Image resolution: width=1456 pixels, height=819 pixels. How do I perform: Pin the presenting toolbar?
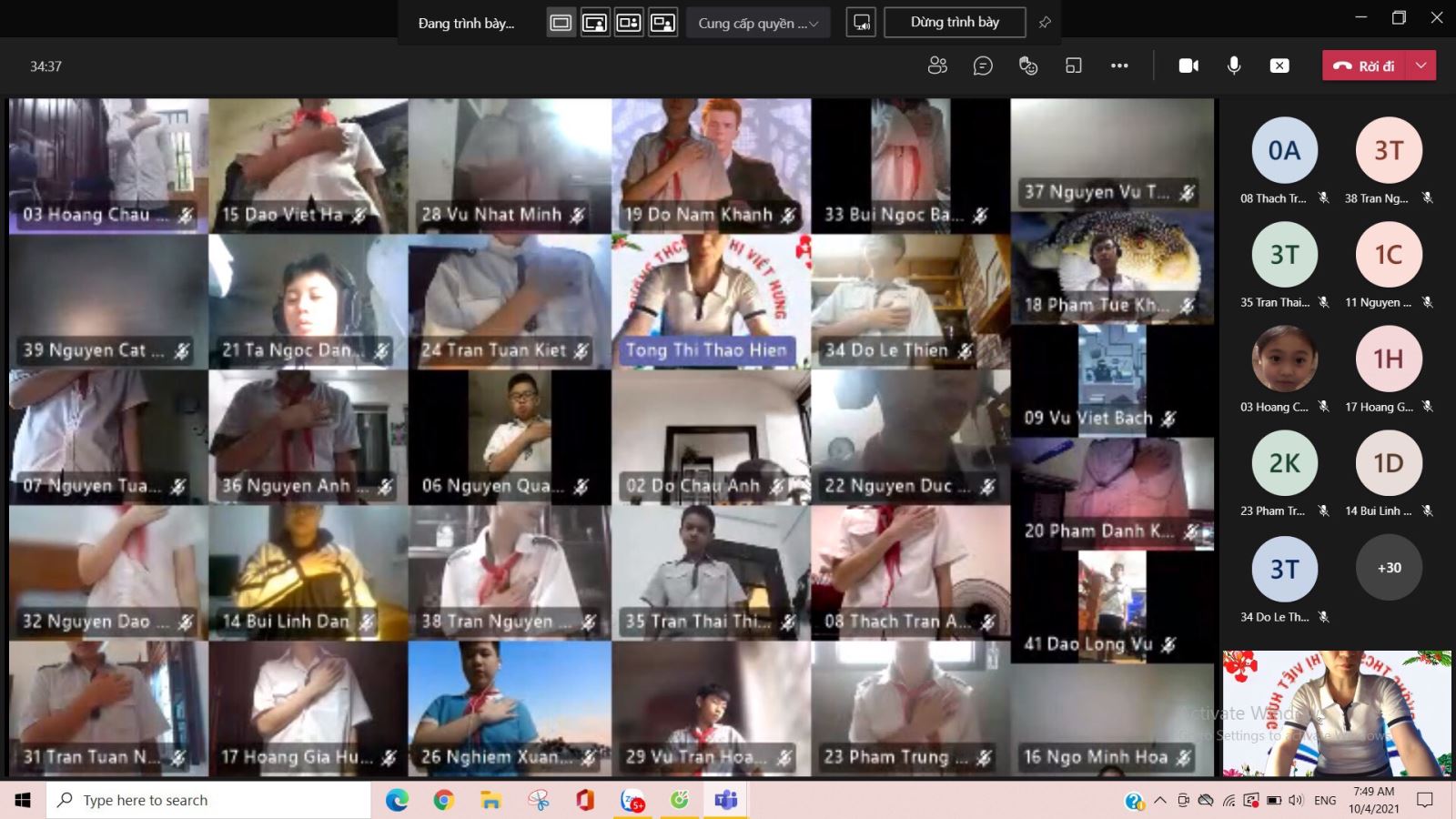(x=1045, y=23)
